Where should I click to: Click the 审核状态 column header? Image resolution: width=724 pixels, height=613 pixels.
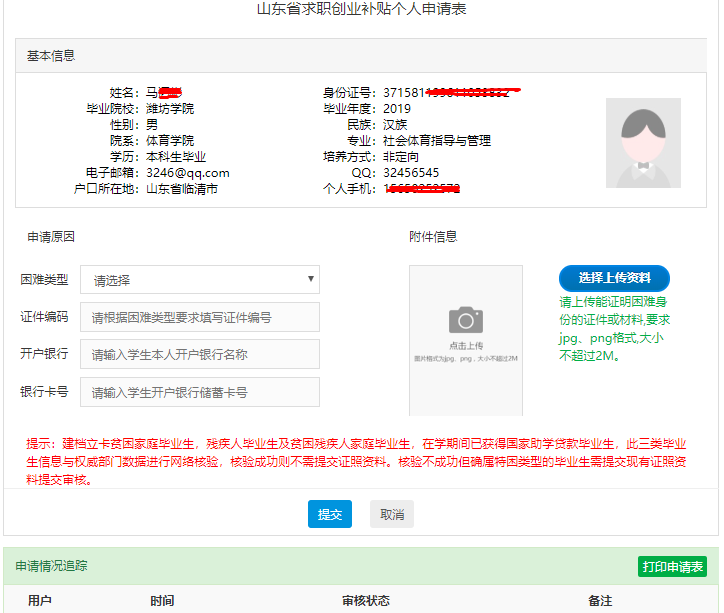(x=365, y=601)
